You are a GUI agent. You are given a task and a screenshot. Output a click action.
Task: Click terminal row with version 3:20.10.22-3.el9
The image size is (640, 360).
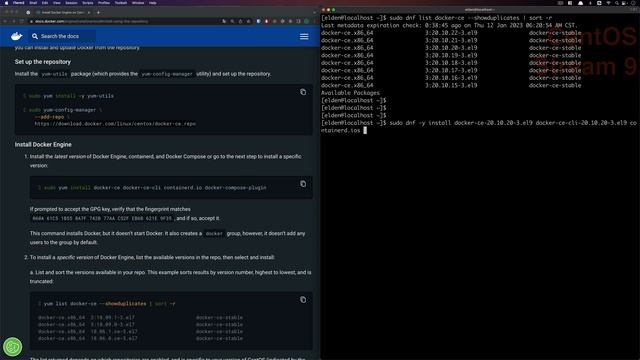[451, 33]
